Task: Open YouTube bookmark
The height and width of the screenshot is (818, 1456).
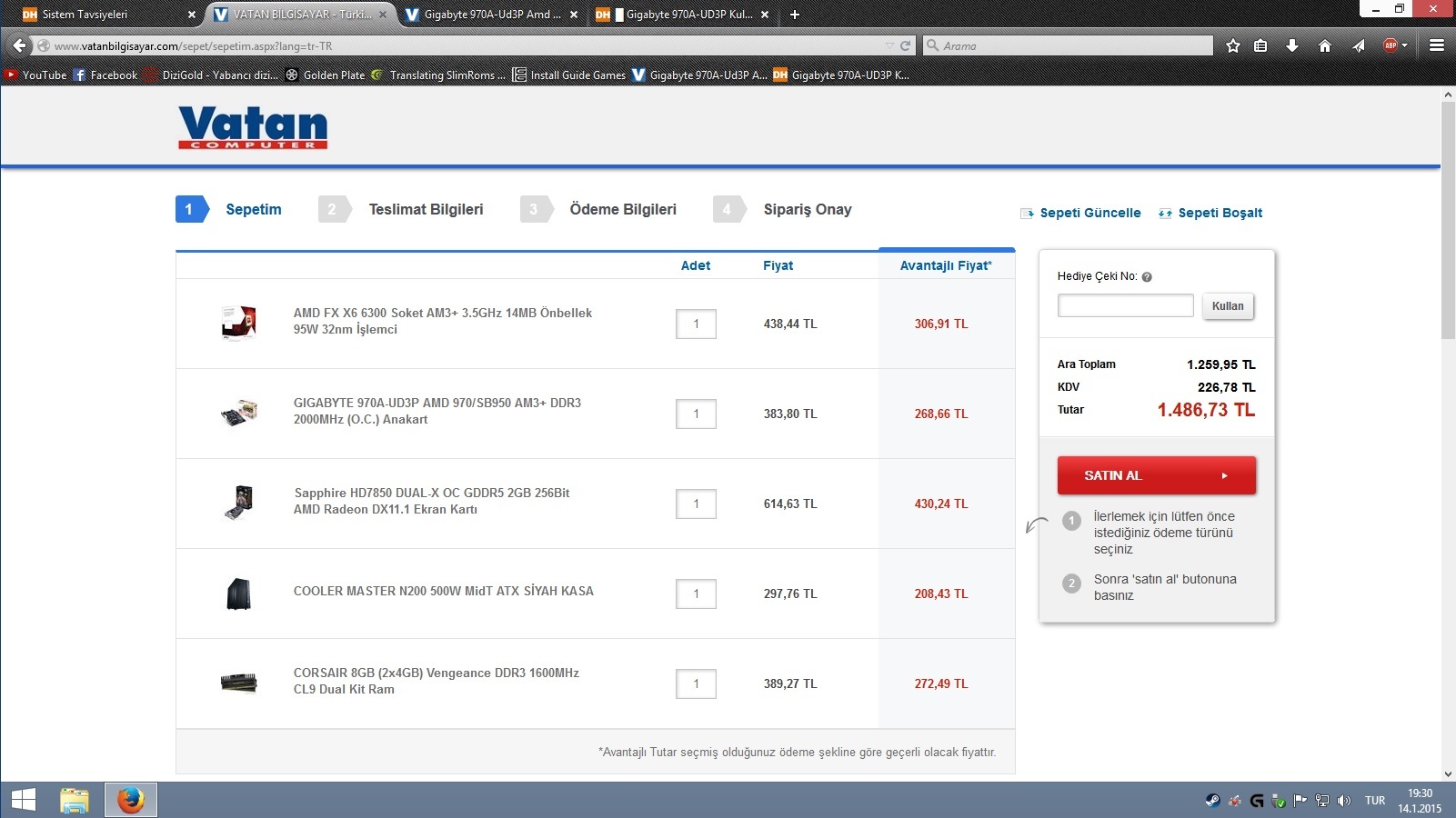Action: [36, 75]
